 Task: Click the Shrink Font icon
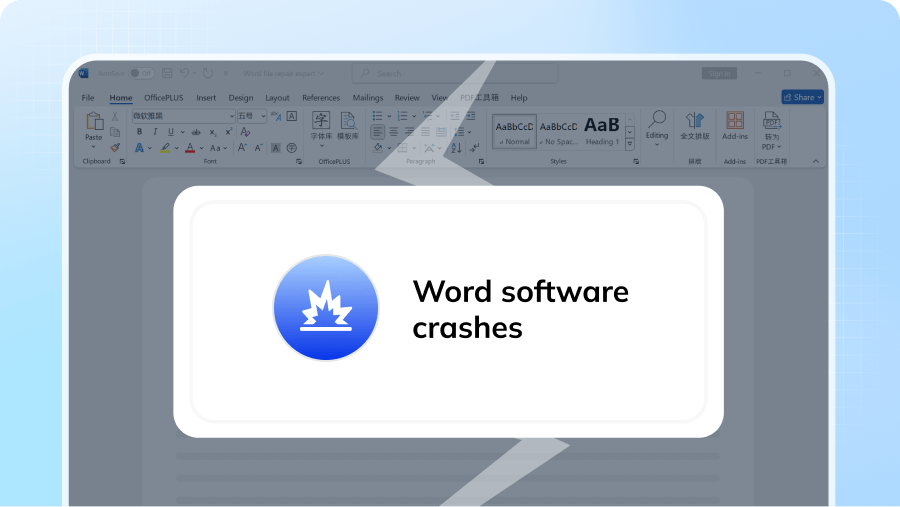click(x=258, y=148)
